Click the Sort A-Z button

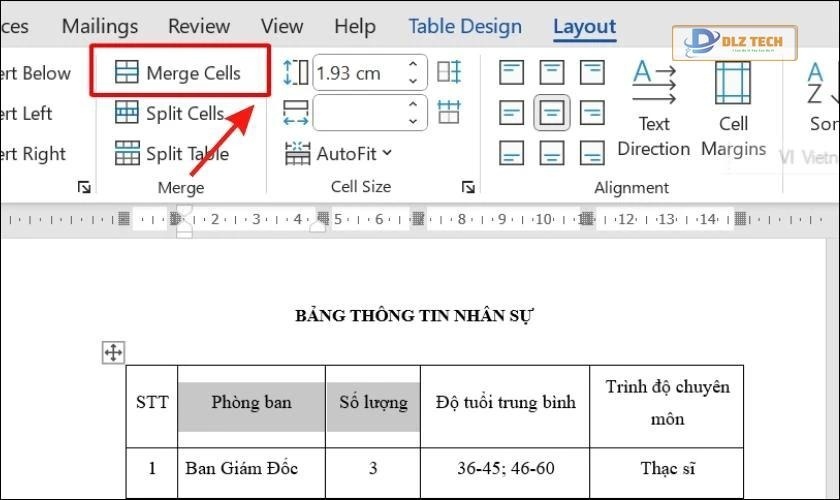pos(822,96)
